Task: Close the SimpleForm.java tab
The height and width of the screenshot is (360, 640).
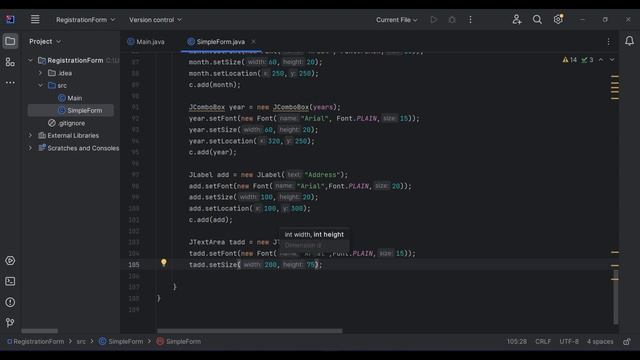Action: 253,42
